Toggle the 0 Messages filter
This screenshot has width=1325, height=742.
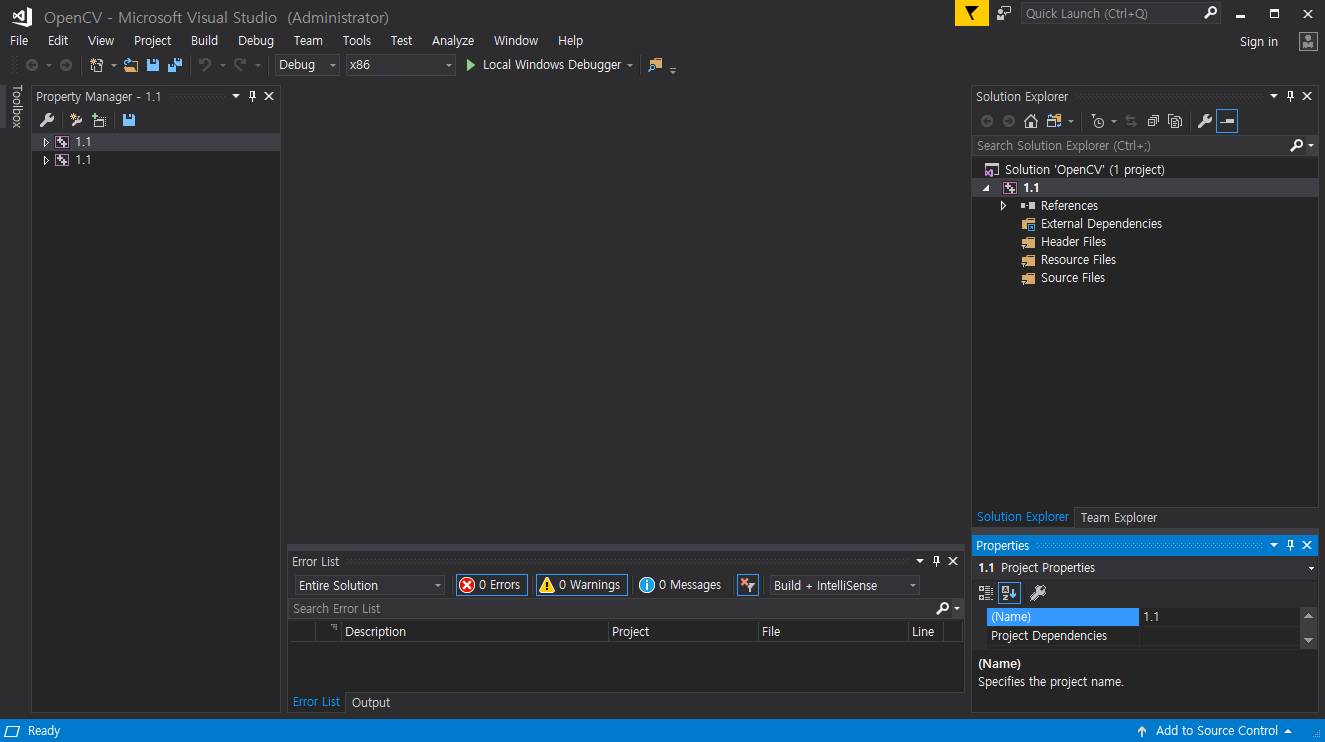(681, 585)
